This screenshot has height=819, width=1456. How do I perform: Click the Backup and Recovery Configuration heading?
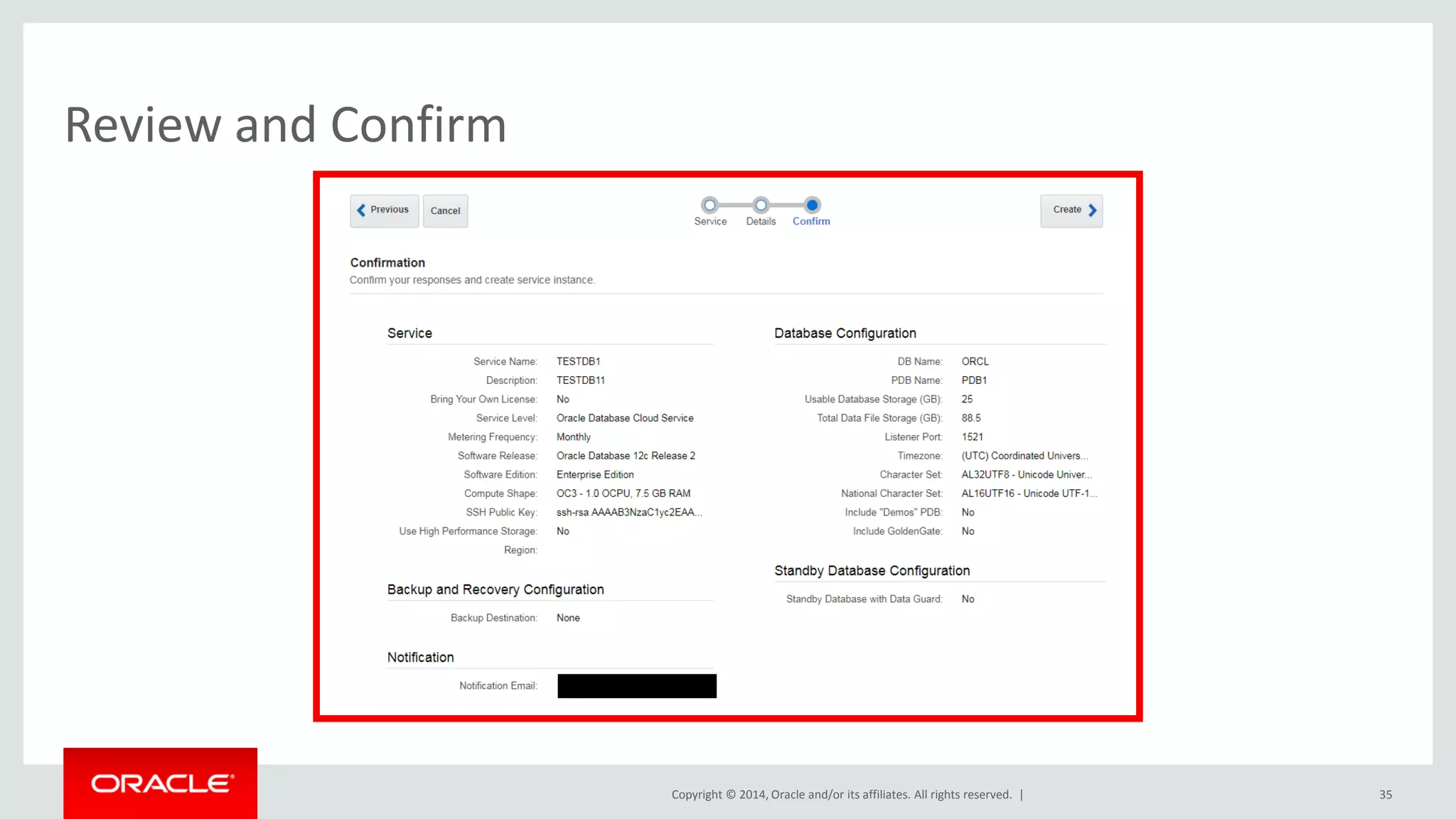(x=496, y=589)
